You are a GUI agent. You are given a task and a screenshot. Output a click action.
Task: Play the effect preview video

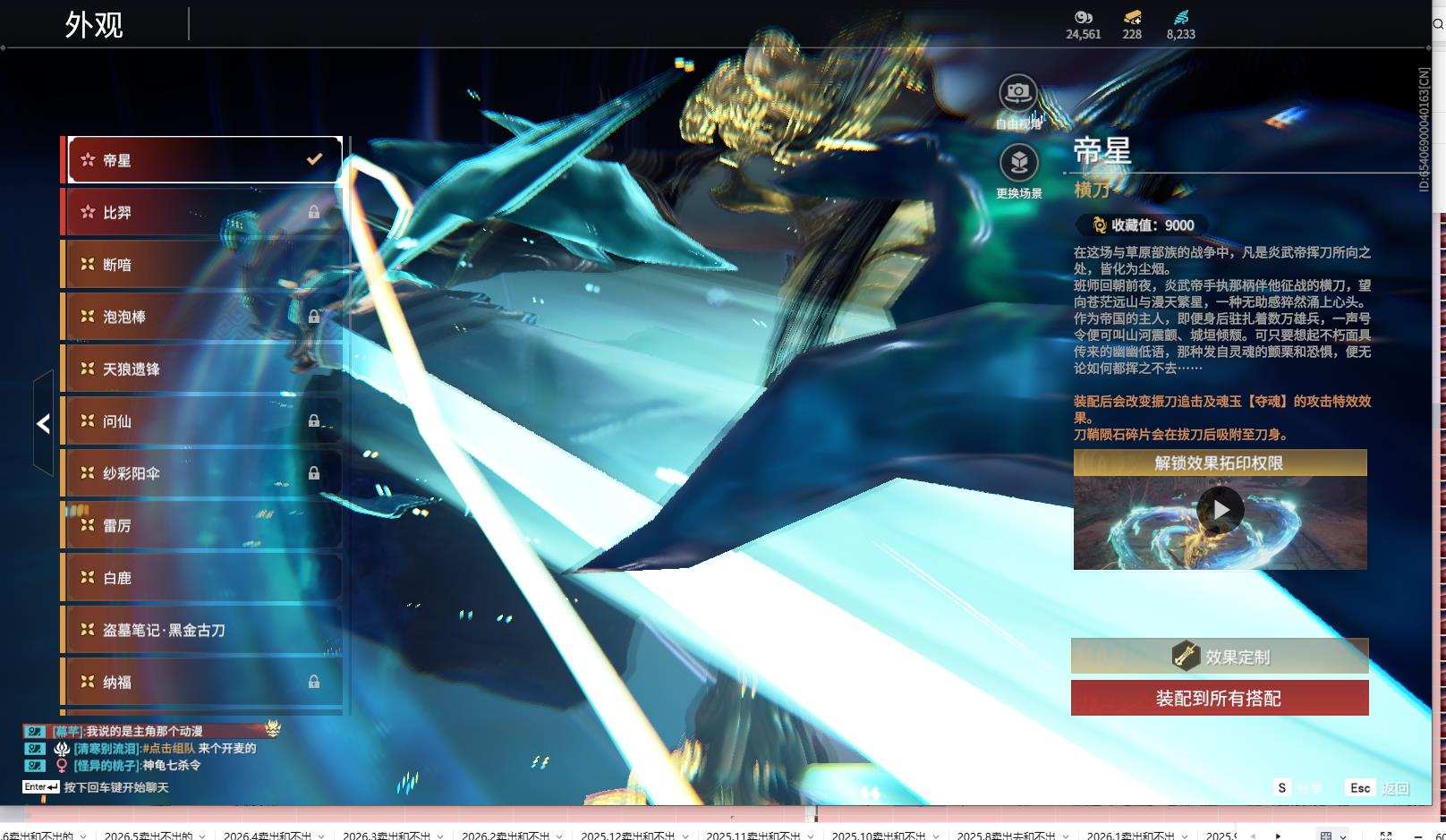pos(1221,510)
